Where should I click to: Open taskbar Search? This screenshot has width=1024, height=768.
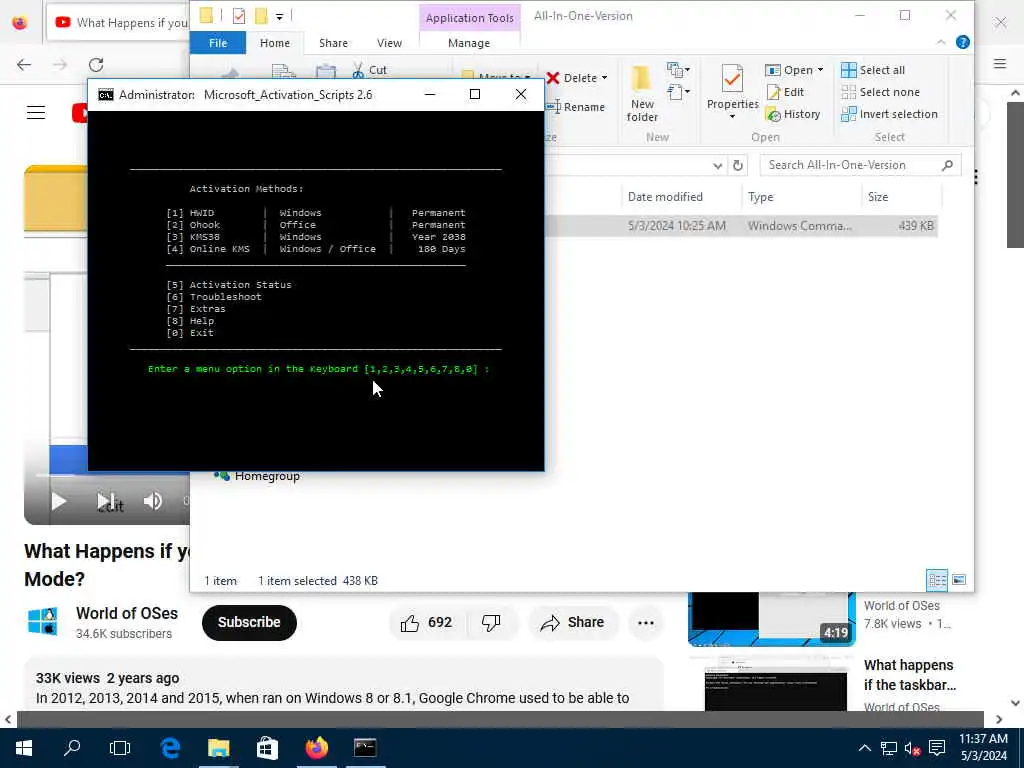(x=72, y=748)
